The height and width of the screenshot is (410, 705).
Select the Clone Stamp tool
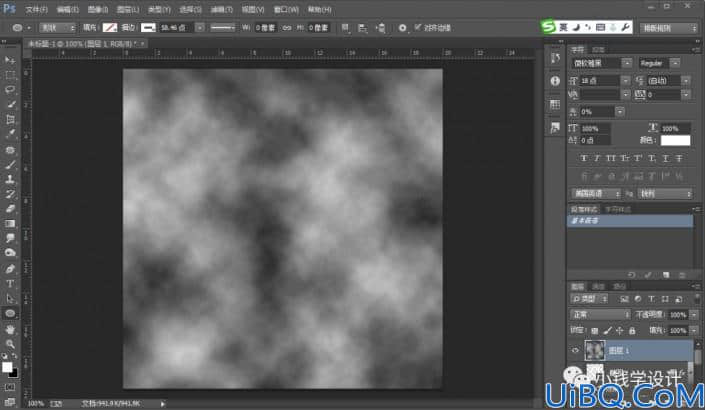click(10, 179)
